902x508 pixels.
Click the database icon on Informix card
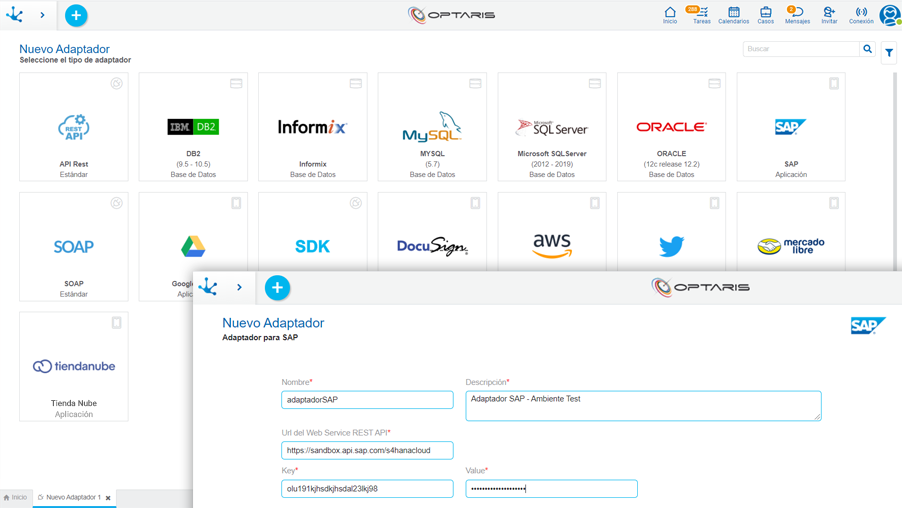(x=356, y=83)
